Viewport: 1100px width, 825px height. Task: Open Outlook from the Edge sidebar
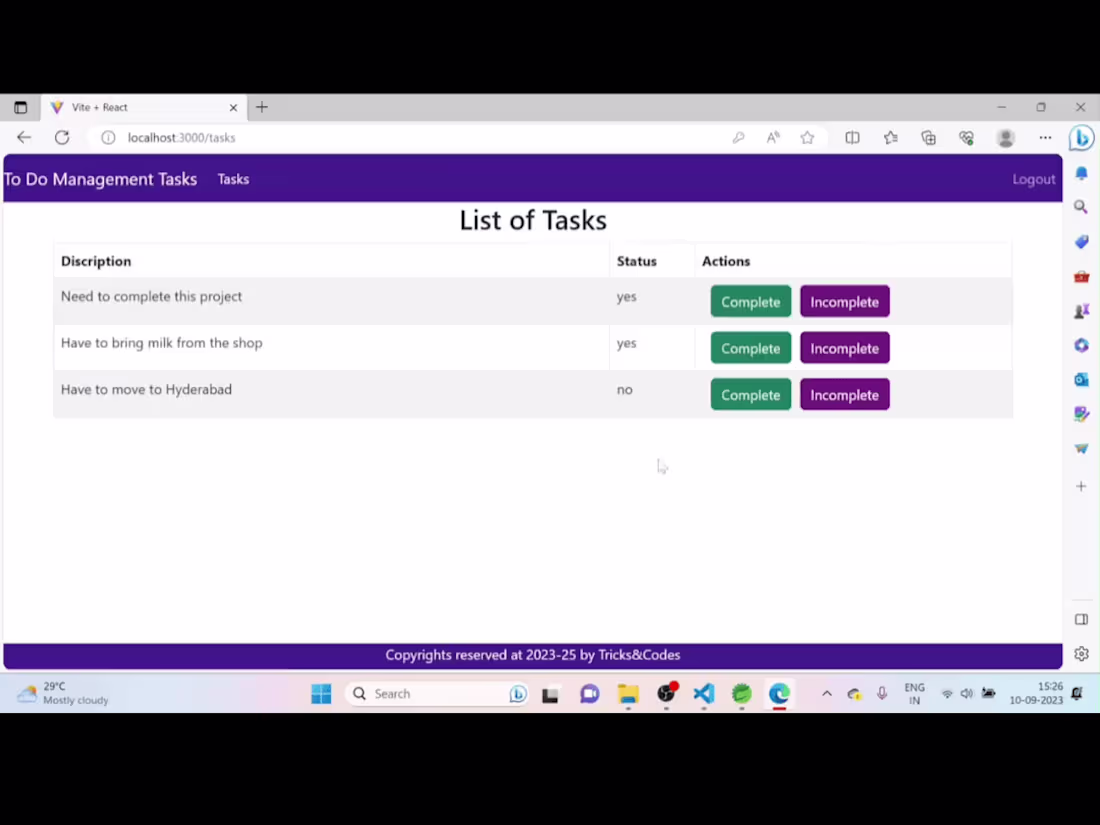pos(1081,379)
